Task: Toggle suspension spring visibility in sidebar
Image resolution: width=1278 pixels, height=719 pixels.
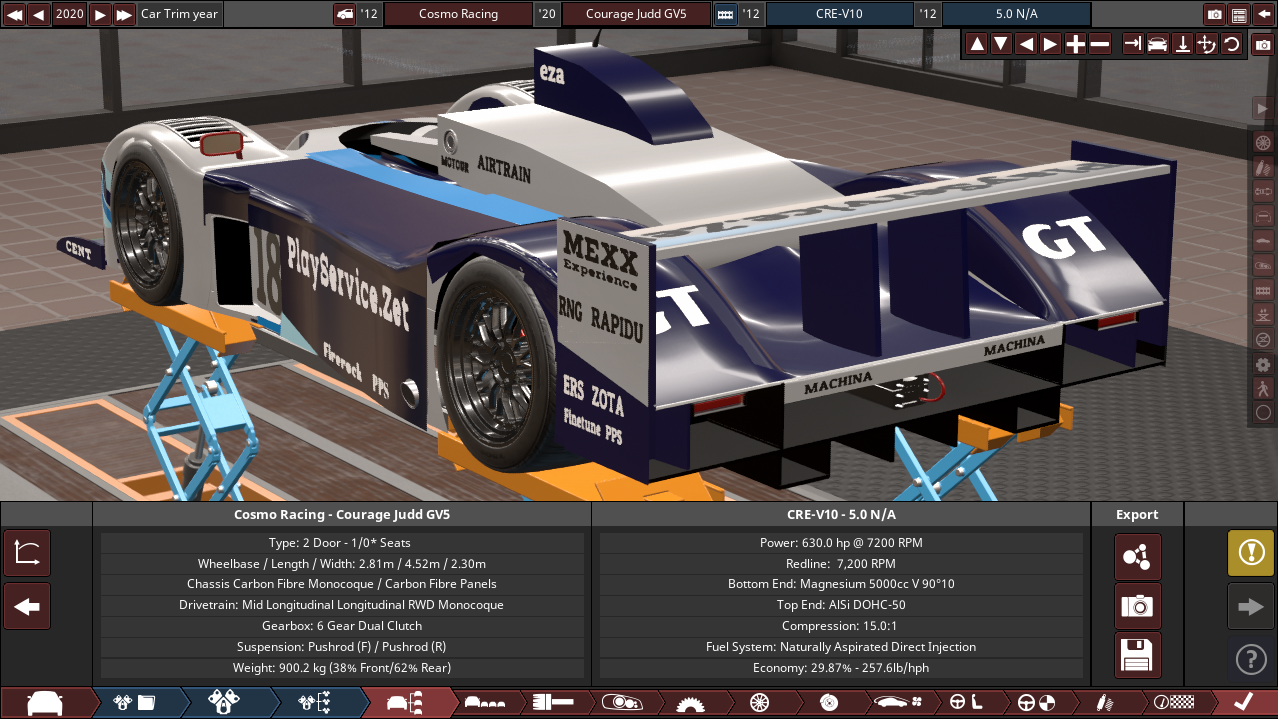Action: coord(1263,166)
